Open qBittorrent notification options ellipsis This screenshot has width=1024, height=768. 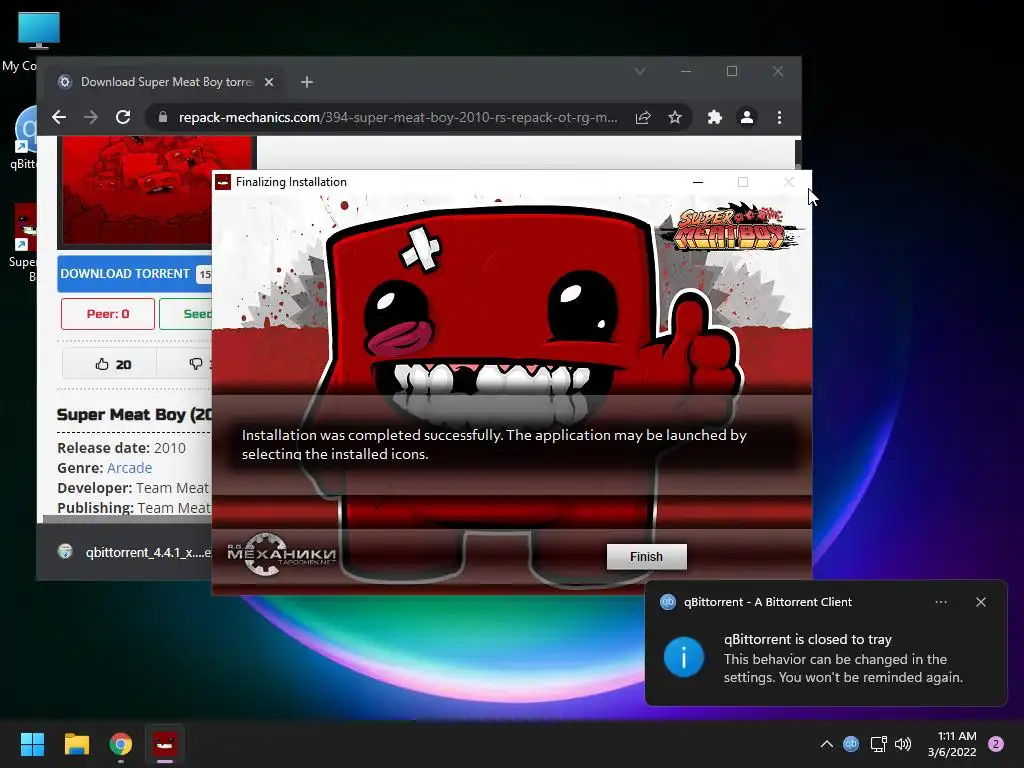[941, 602]
